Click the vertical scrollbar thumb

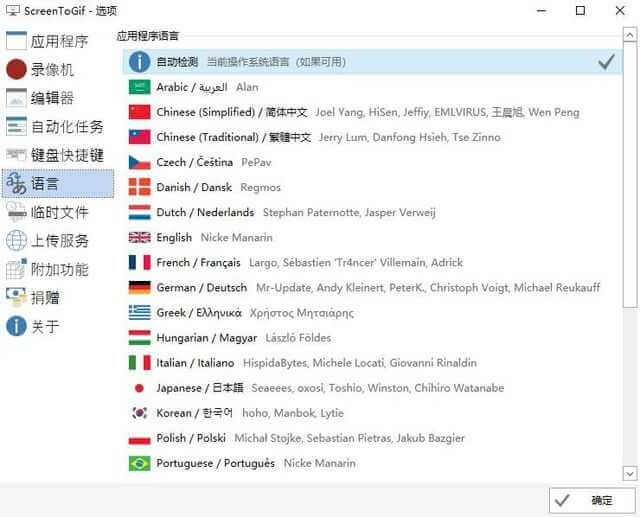[630, 175]
